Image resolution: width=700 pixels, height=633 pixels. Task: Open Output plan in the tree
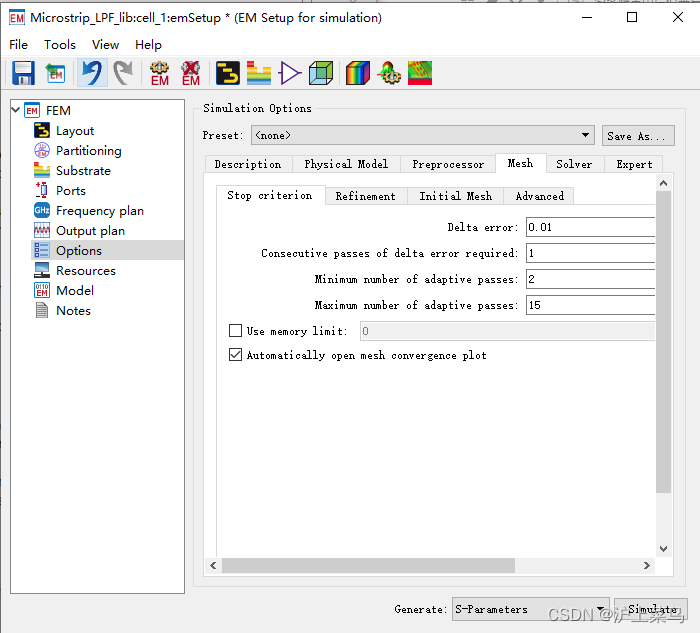(x=90, y=231)
